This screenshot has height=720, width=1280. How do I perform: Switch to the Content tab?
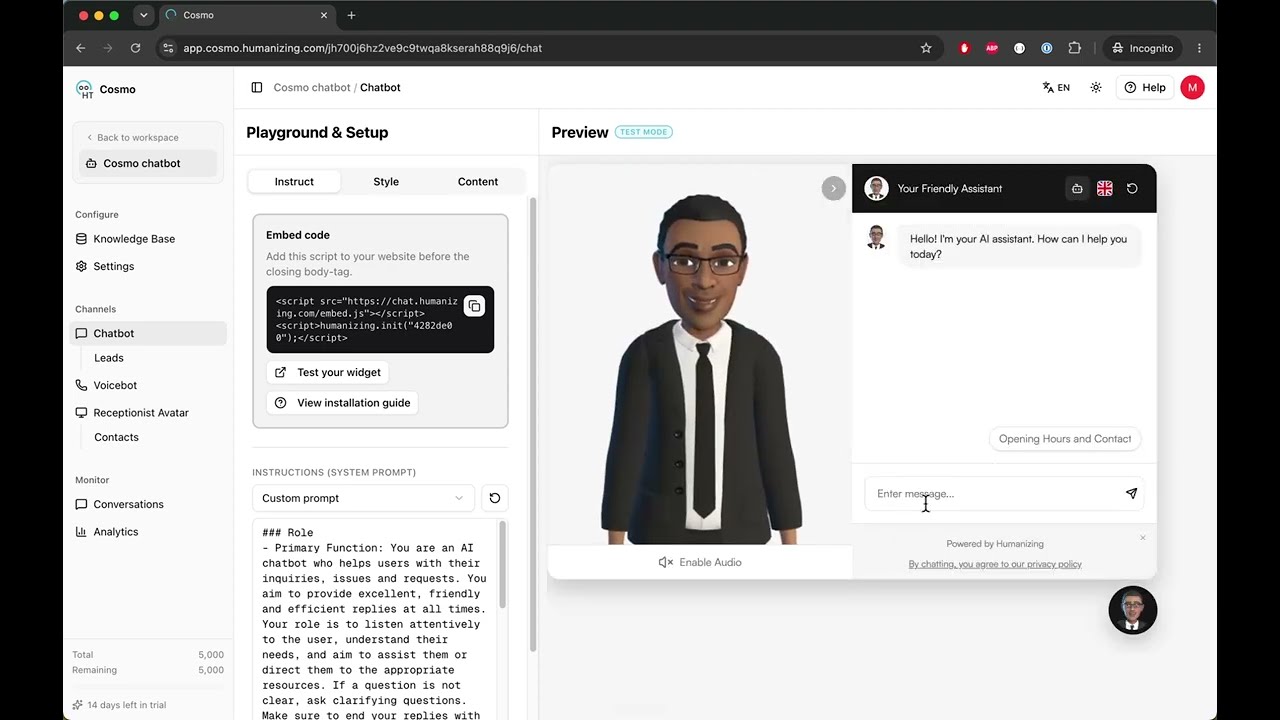[478, 182]
